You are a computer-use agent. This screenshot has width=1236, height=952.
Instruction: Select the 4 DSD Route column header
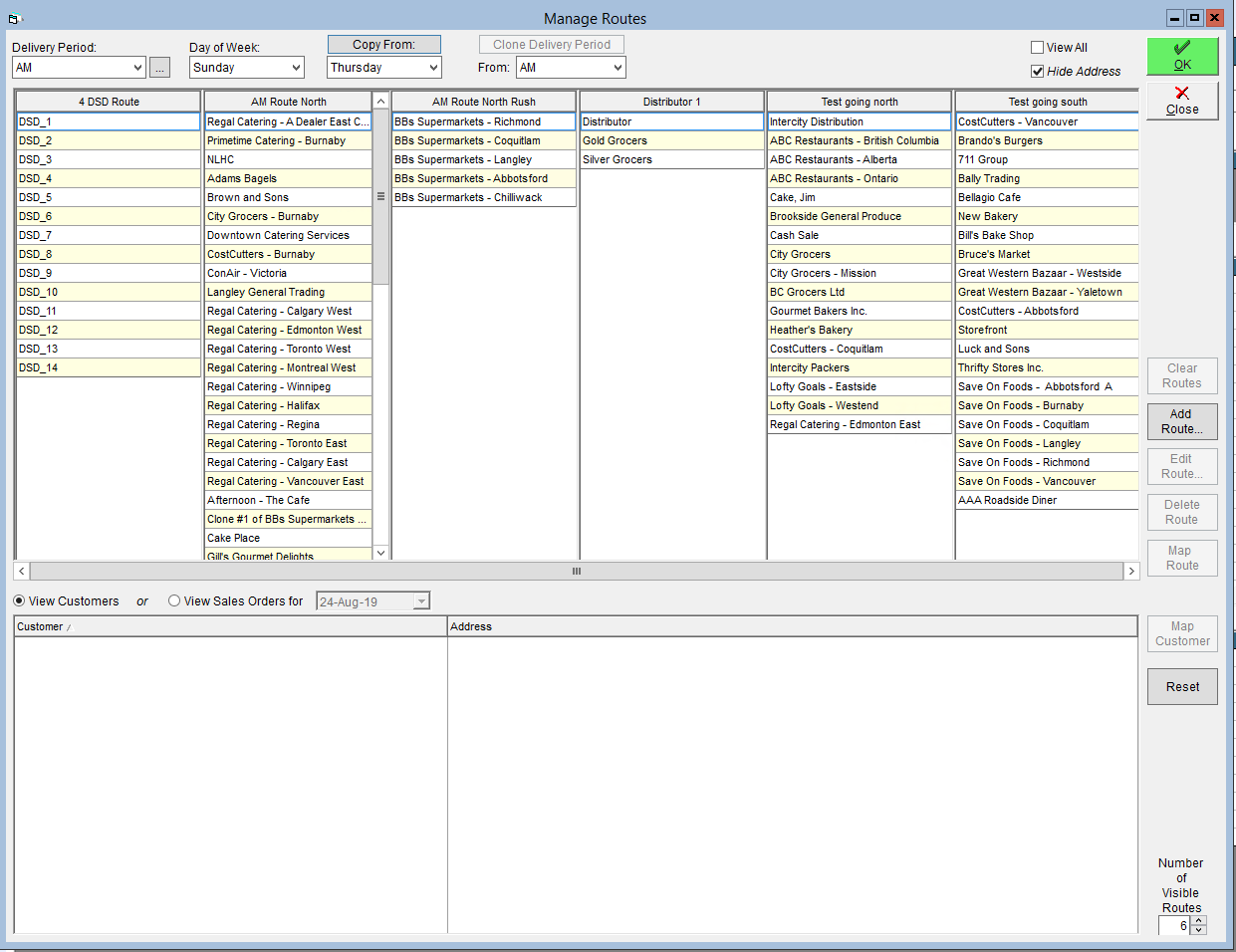point(109,102)
